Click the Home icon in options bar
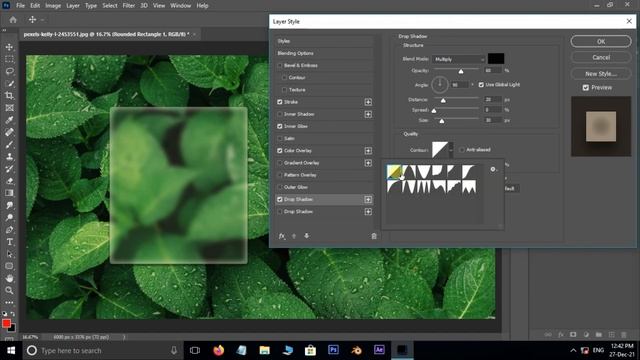 (x=13, y=20)
